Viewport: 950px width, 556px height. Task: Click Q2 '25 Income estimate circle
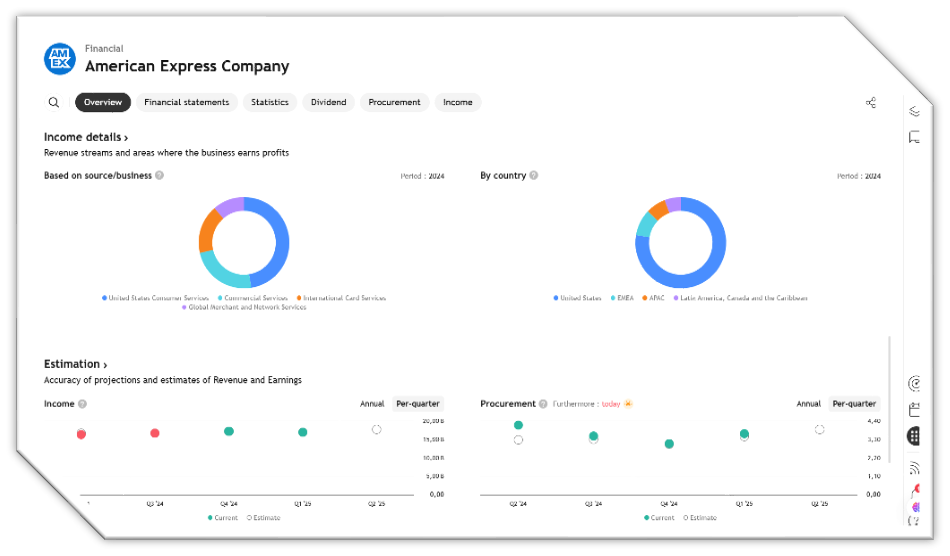[x=376, y=429]
